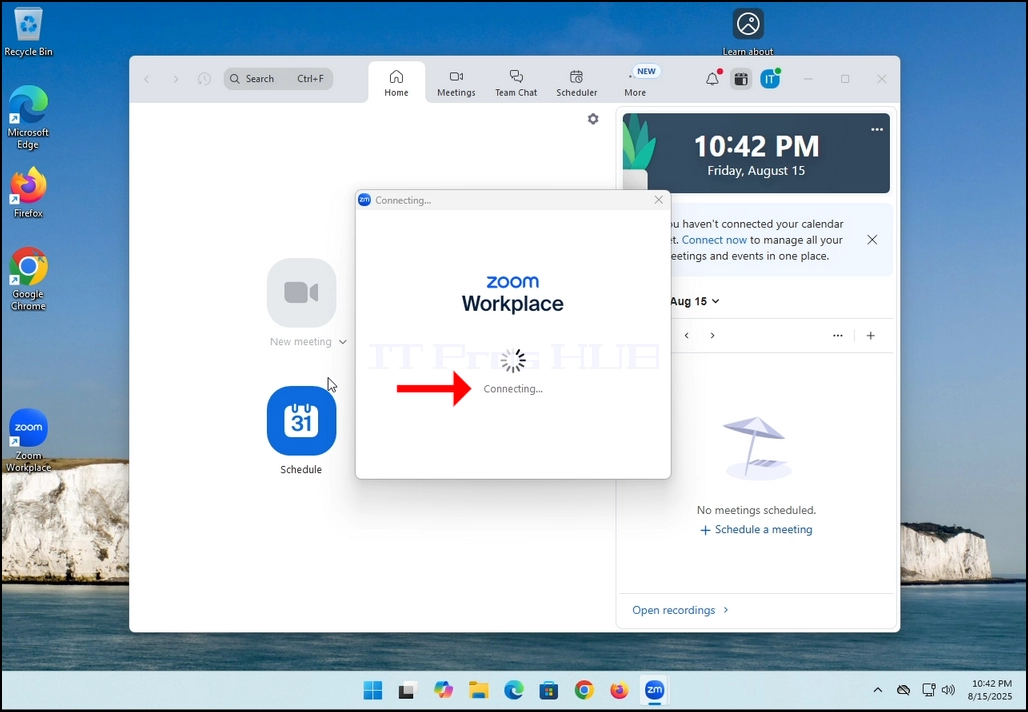The width and height of the screenshot is (1028, 712).
Task: Click the Connect now link
Action: (x=714, y=240)
